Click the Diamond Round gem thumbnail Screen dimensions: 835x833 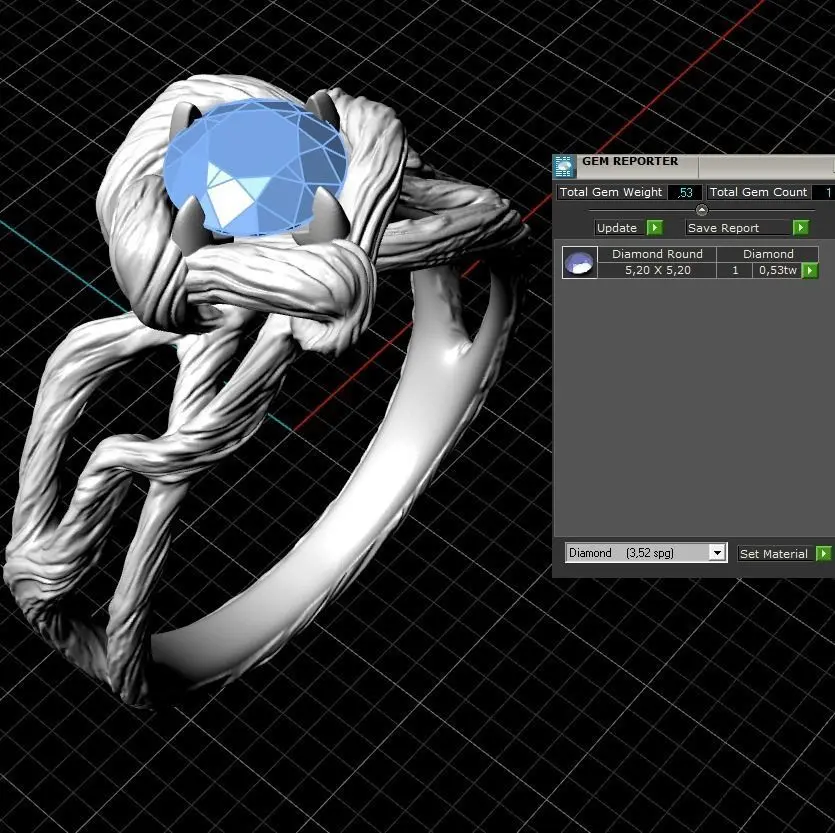(x=579, y=263)
